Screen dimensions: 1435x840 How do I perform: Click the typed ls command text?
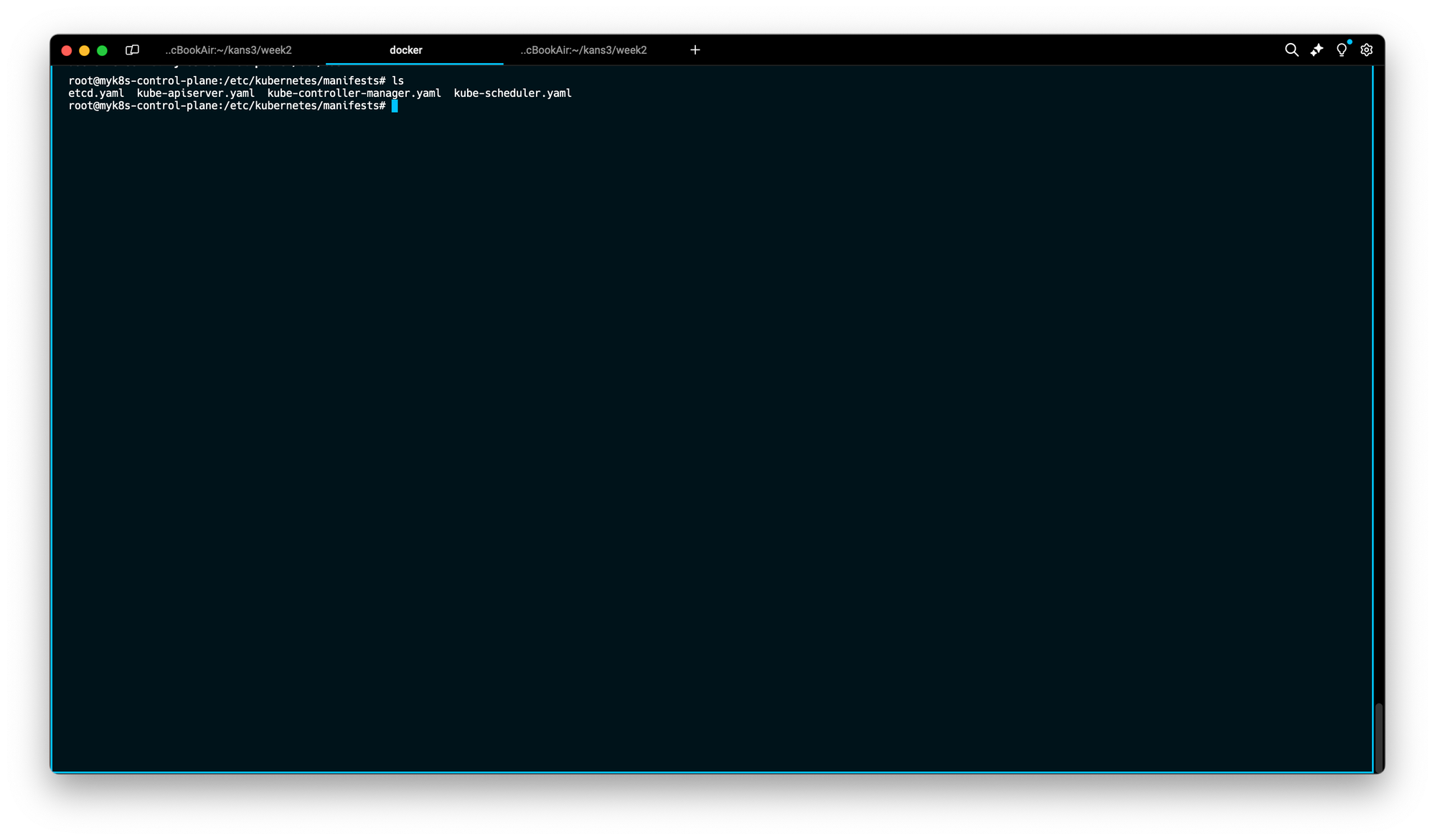pos(397,81)
